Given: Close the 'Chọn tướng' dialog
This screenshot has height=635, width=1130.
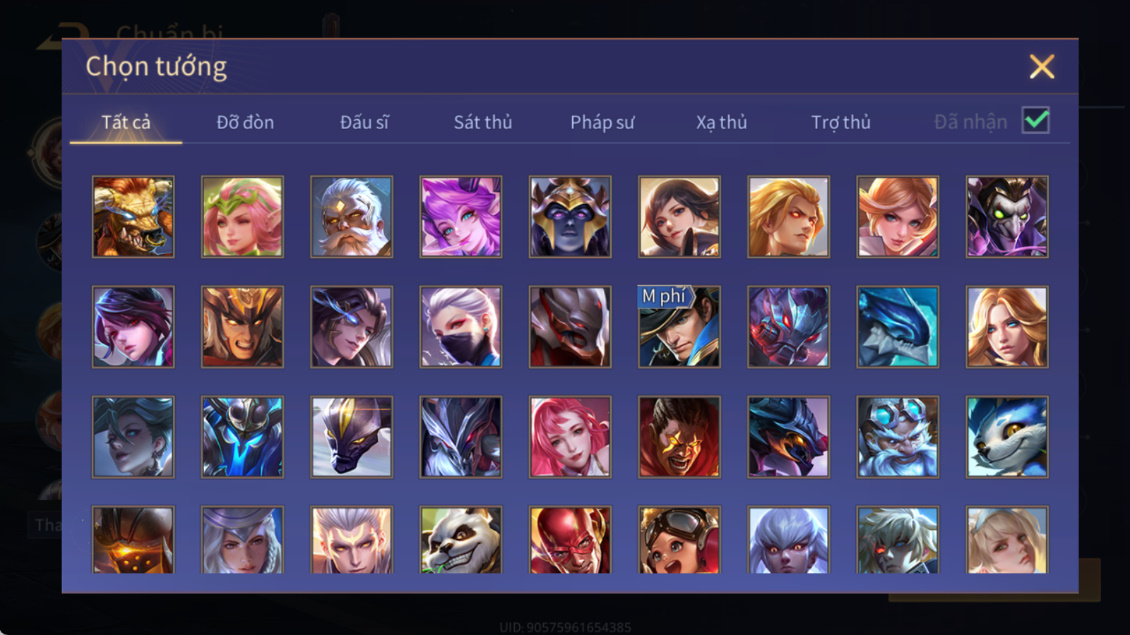Looking at the screenshot, I should tap(1041, 66).
